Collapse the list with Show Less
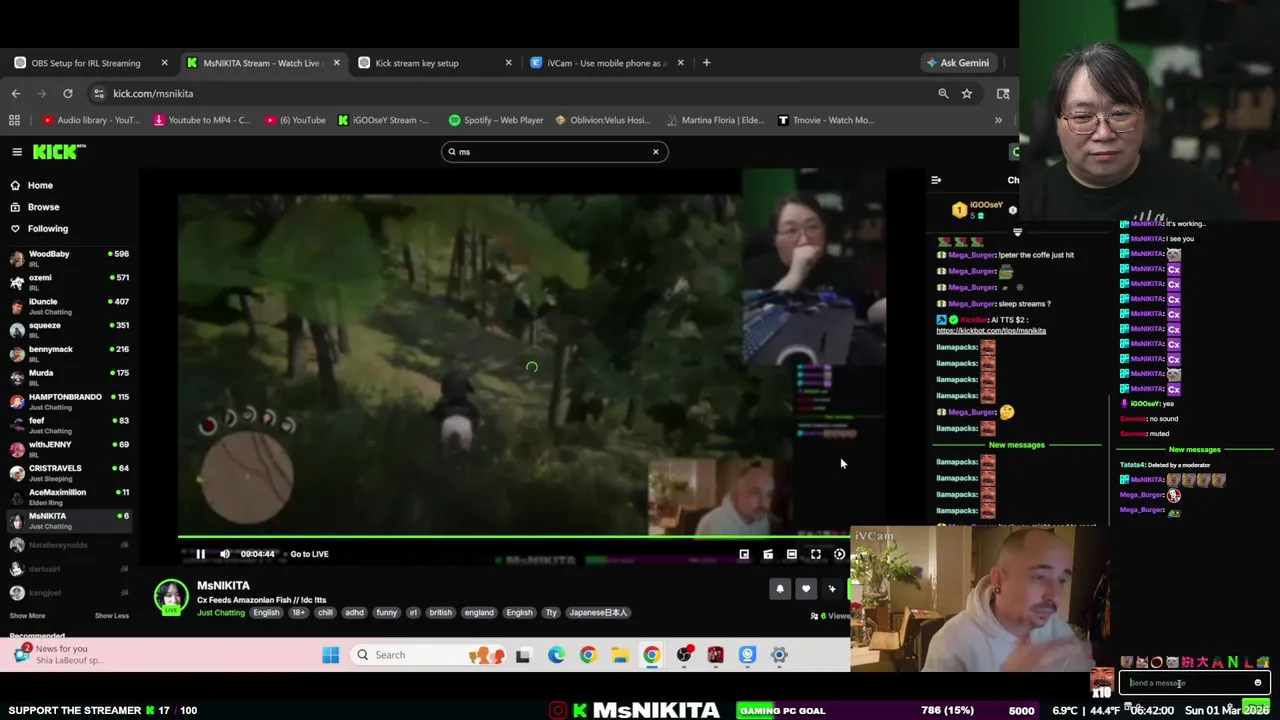 tap(112, 616)
